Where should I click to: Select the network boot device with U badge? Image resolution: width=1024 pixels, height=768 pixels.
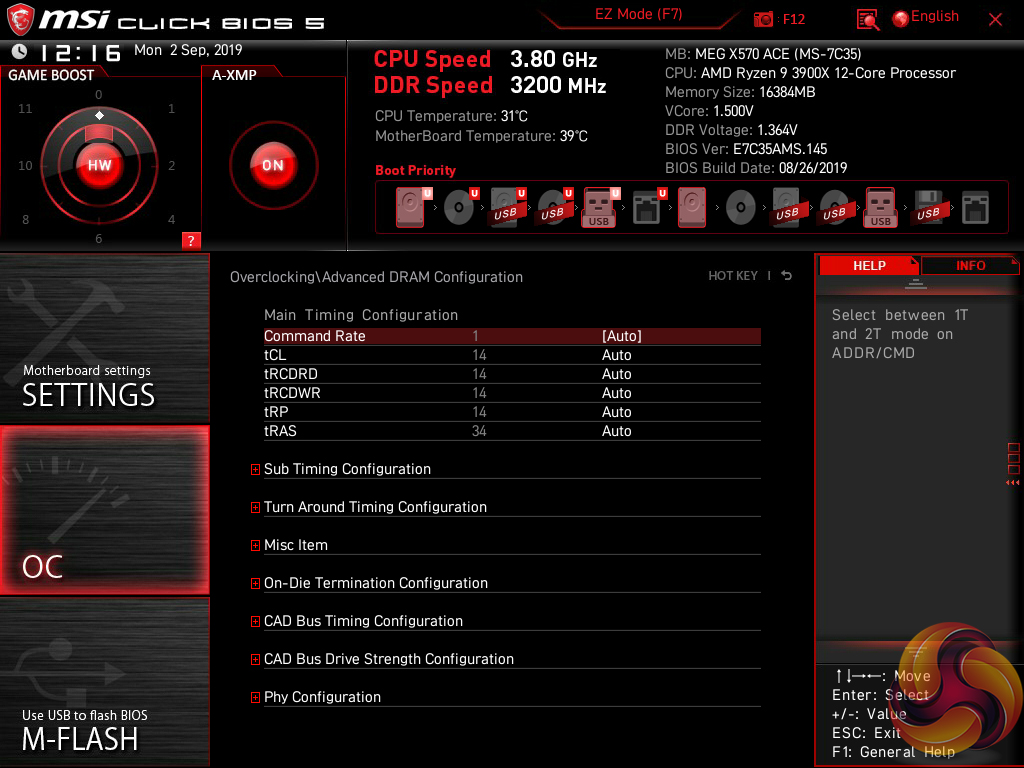[x=647, y=208]
